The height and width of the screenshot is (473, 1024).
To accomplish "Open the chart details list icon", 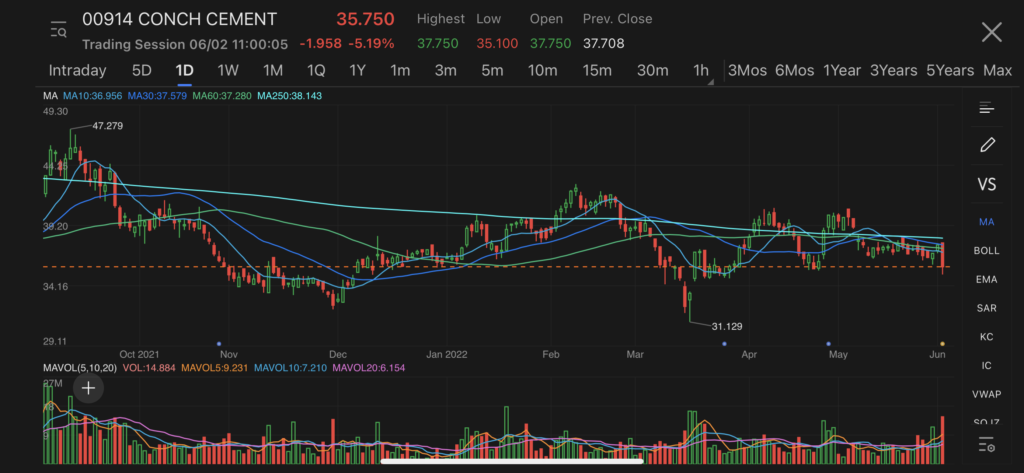I will 986,108.
